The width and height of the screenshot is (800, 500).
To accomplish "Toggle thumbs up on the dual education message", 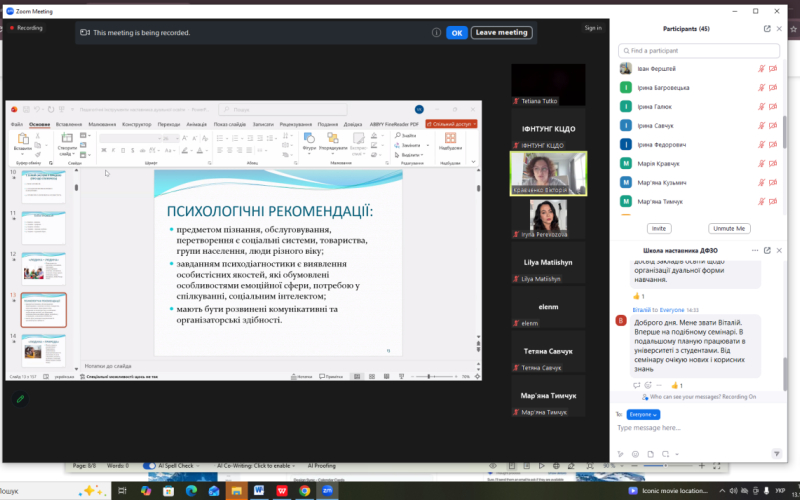I will tap(639, 296).
